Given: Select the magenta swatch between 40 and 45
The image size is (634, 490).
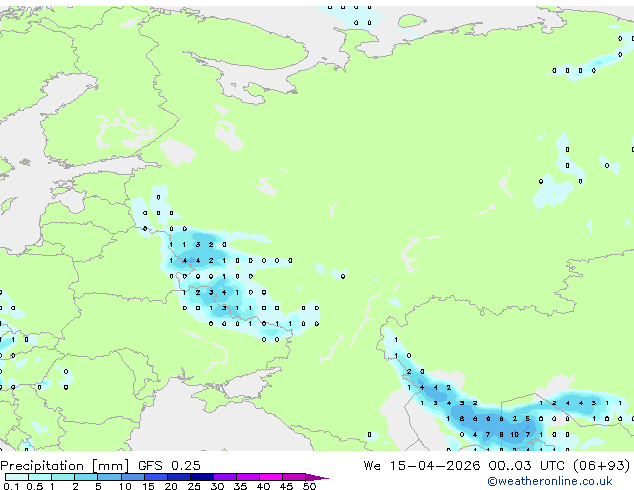Looking at the screenshot, I should [x=272, y=477].
